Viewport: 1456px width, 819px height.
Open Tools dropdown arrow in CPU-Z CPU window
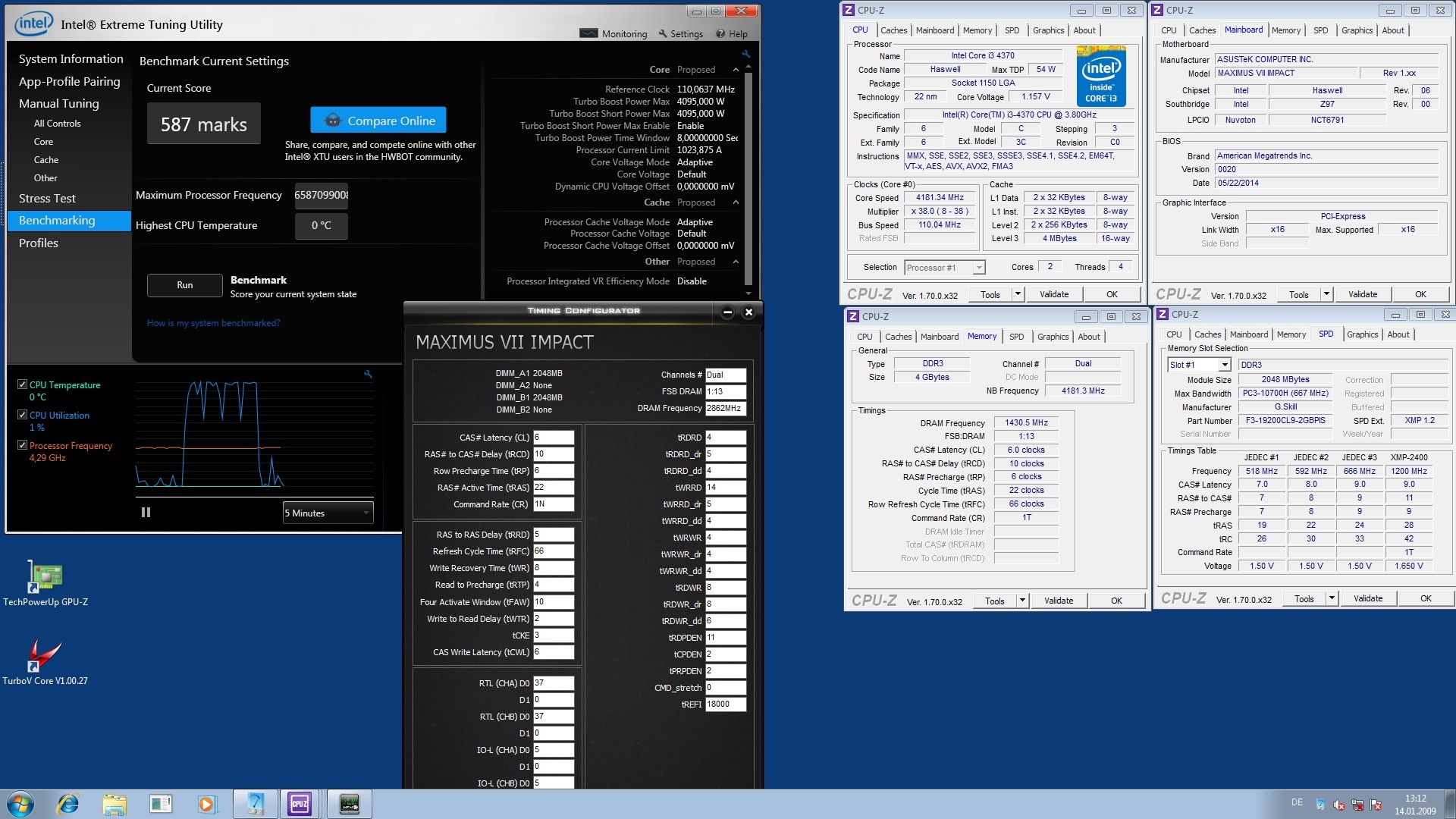coord(1018,294)
